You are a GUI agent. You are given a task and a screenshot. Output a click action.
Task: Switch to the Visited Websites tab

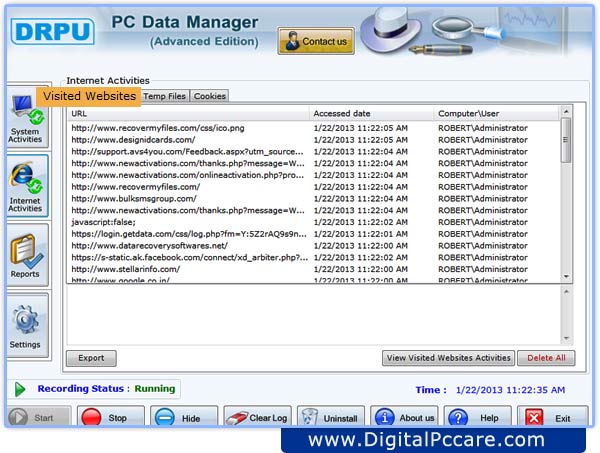89,96
